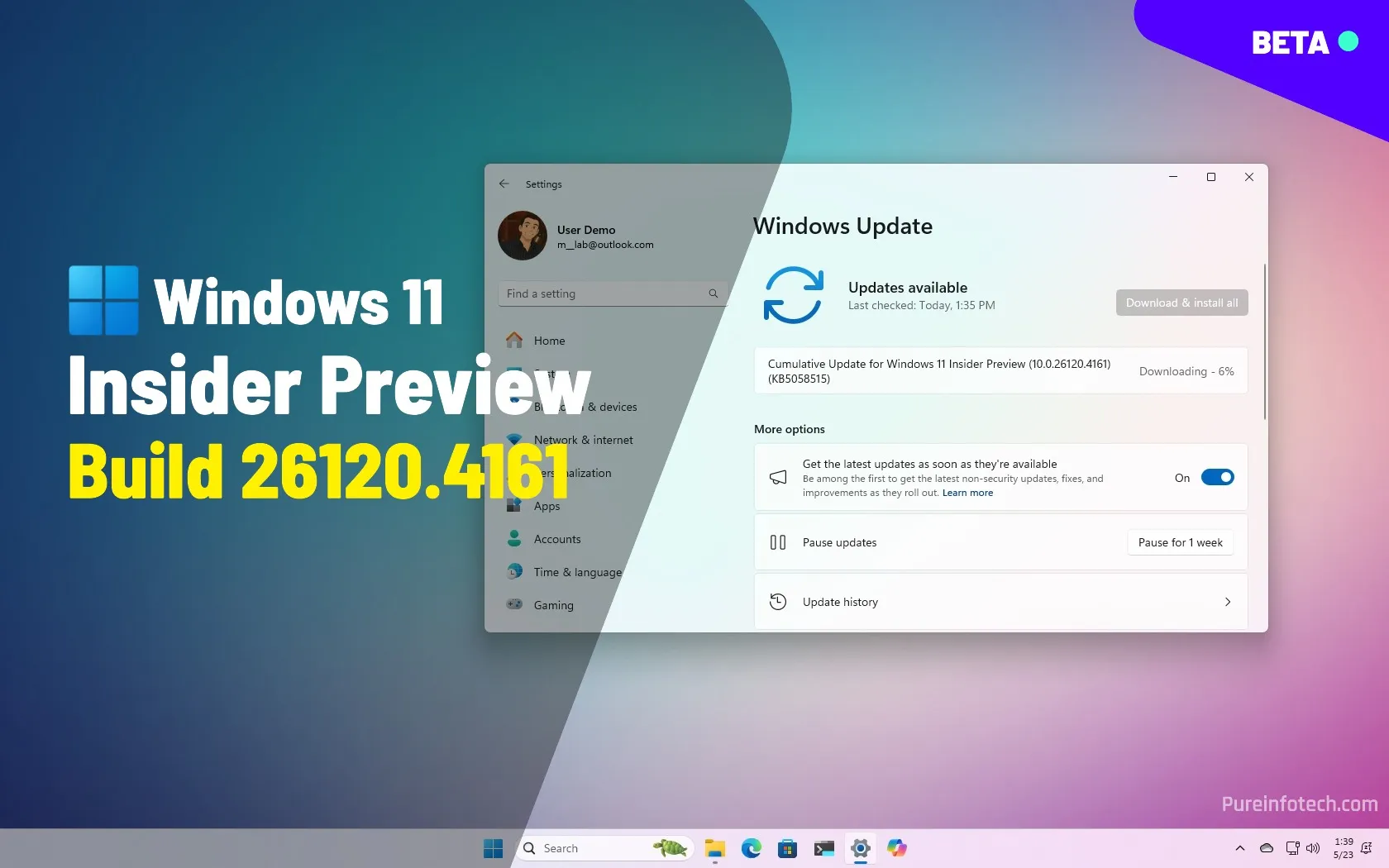
Task: Click the Settings window vertical scrollbar
Action: 1264,341
